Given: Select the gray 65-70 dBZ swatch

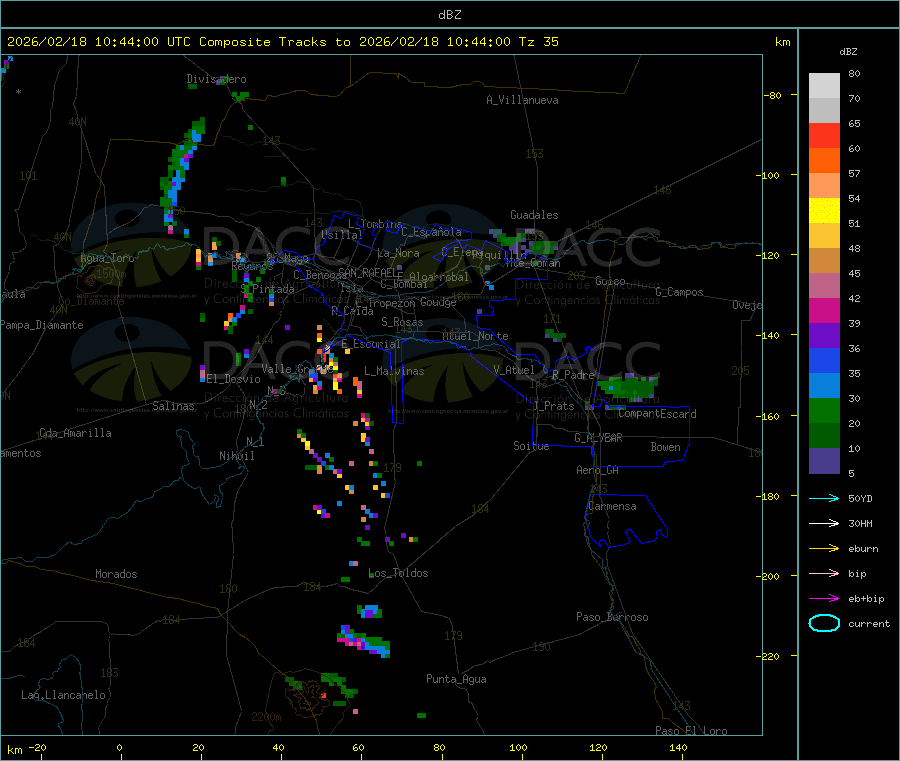Looking at the screenshot, I should coord(824,111).
